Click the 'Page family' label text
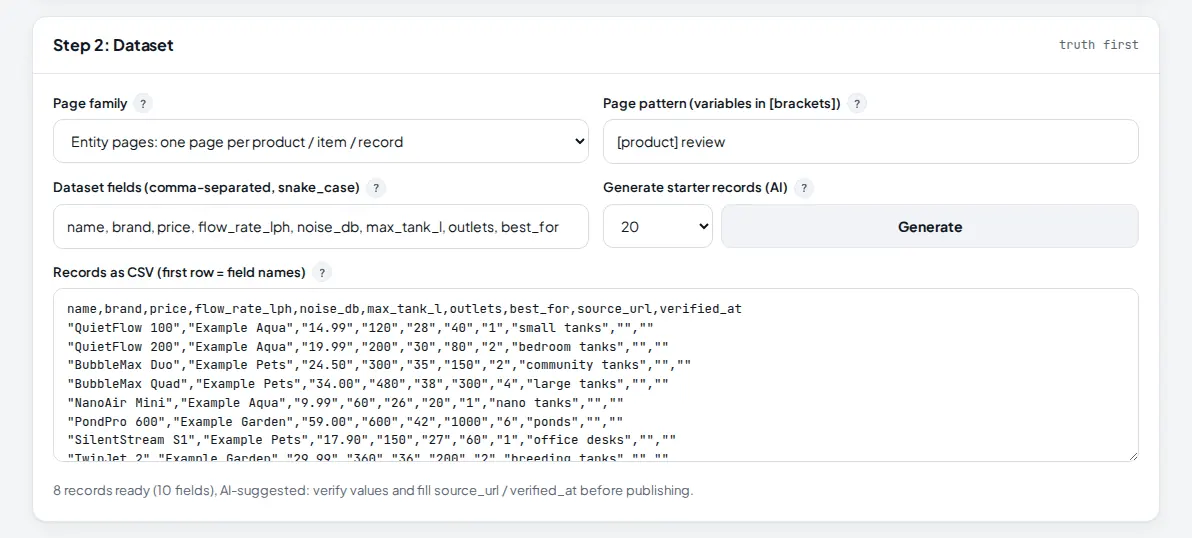Image resolution: width=1192 pixels, height=538 pixels. (90, 104)
